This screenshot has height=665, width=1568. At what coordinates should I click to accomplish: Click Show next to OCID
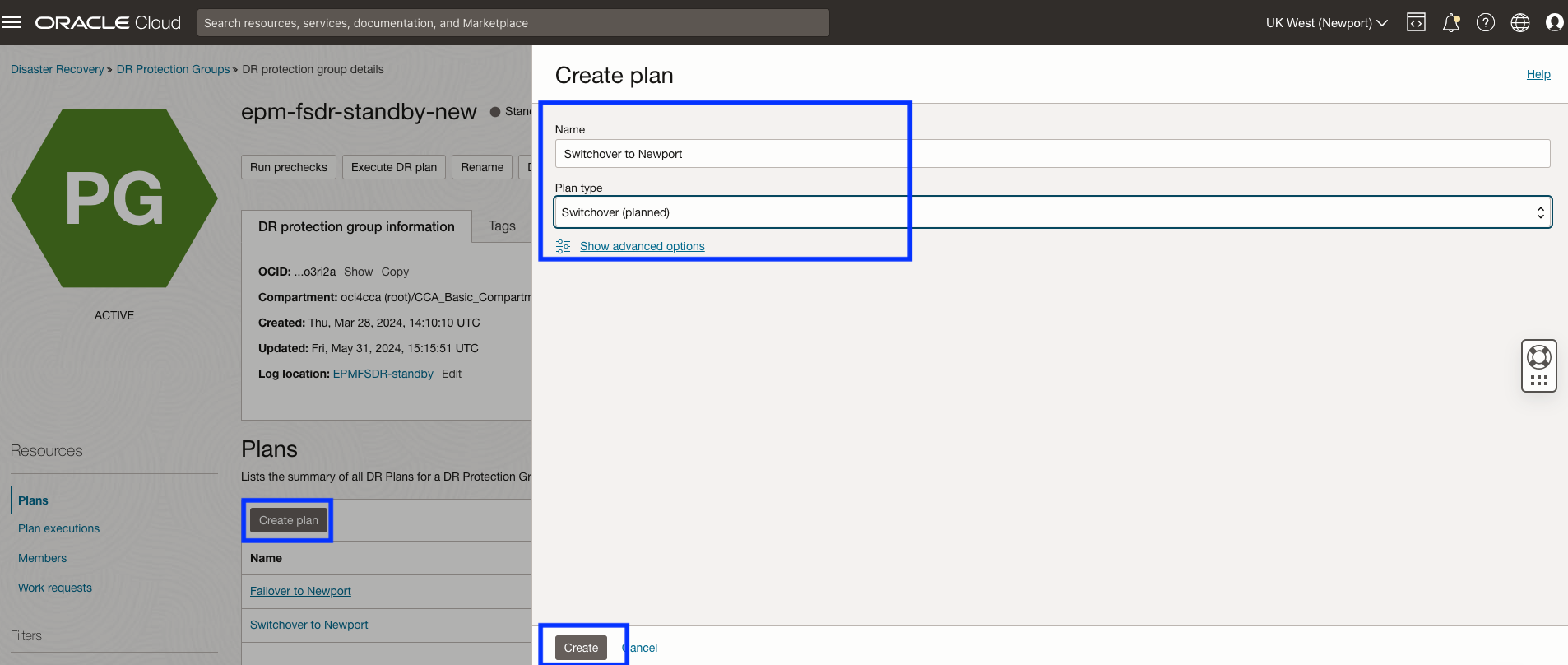[359, 272]
